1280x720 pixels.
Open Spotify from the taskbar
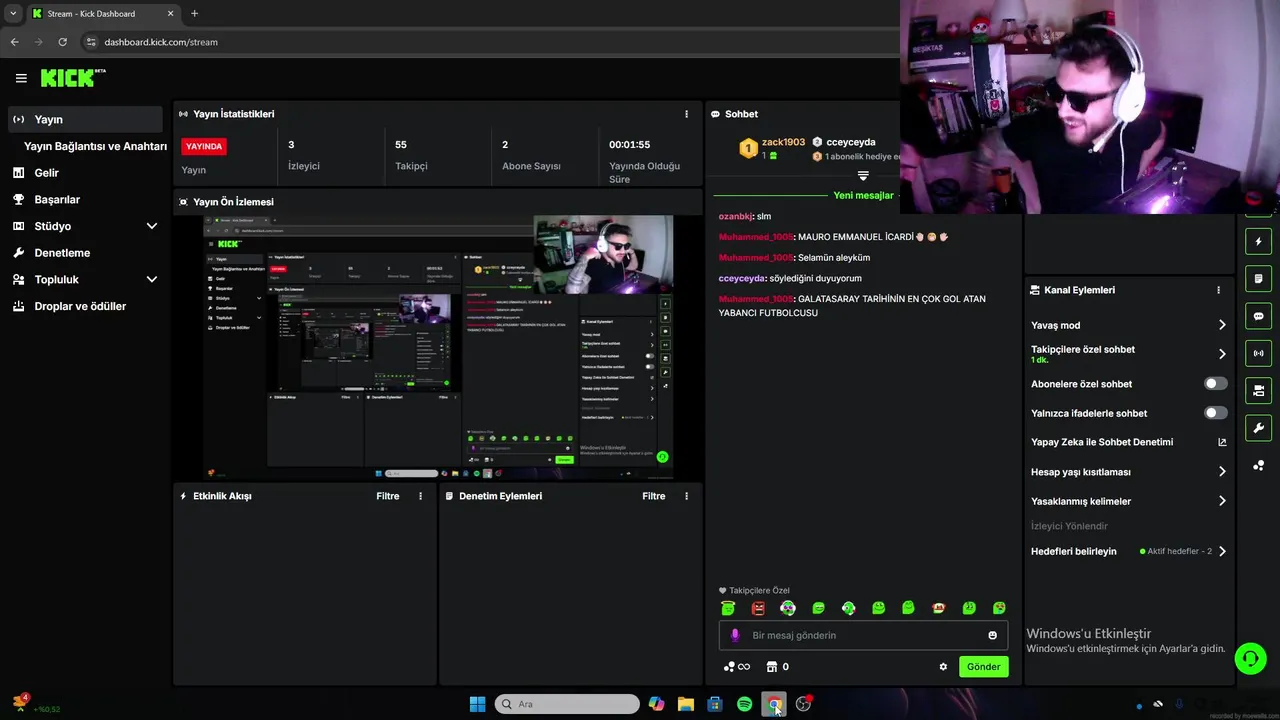(x=744, y=704)
